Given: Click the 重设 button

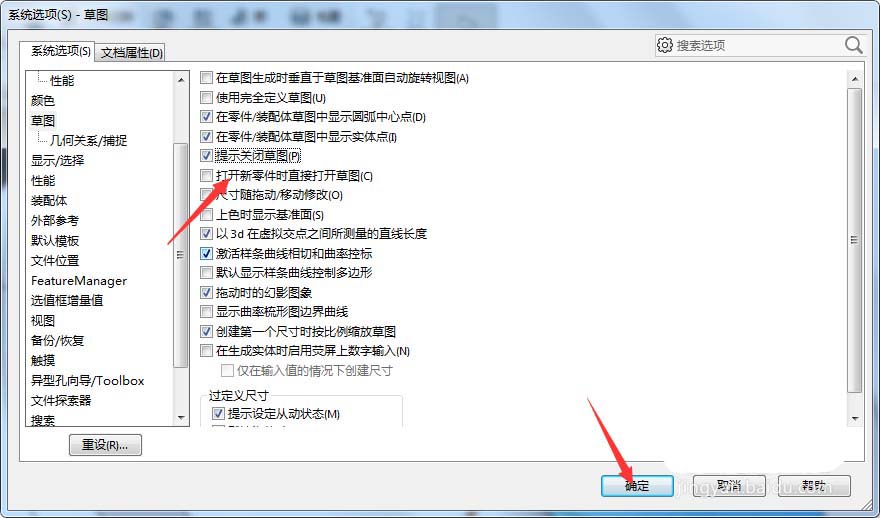Looking at the screenshot, I should tap(105, 445).
